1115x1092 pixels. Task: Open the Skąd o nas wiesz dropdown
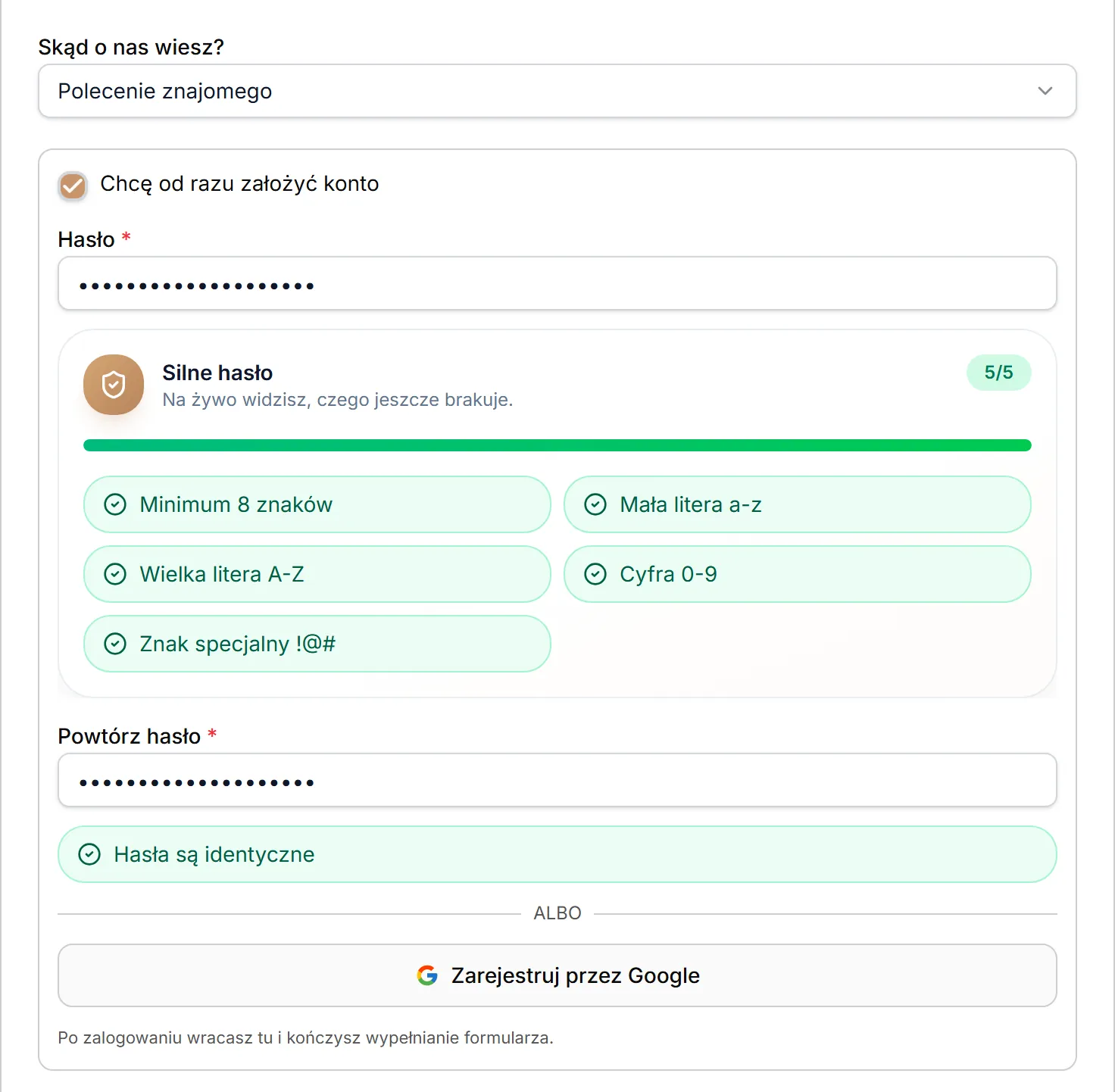[x=557, y=91]
